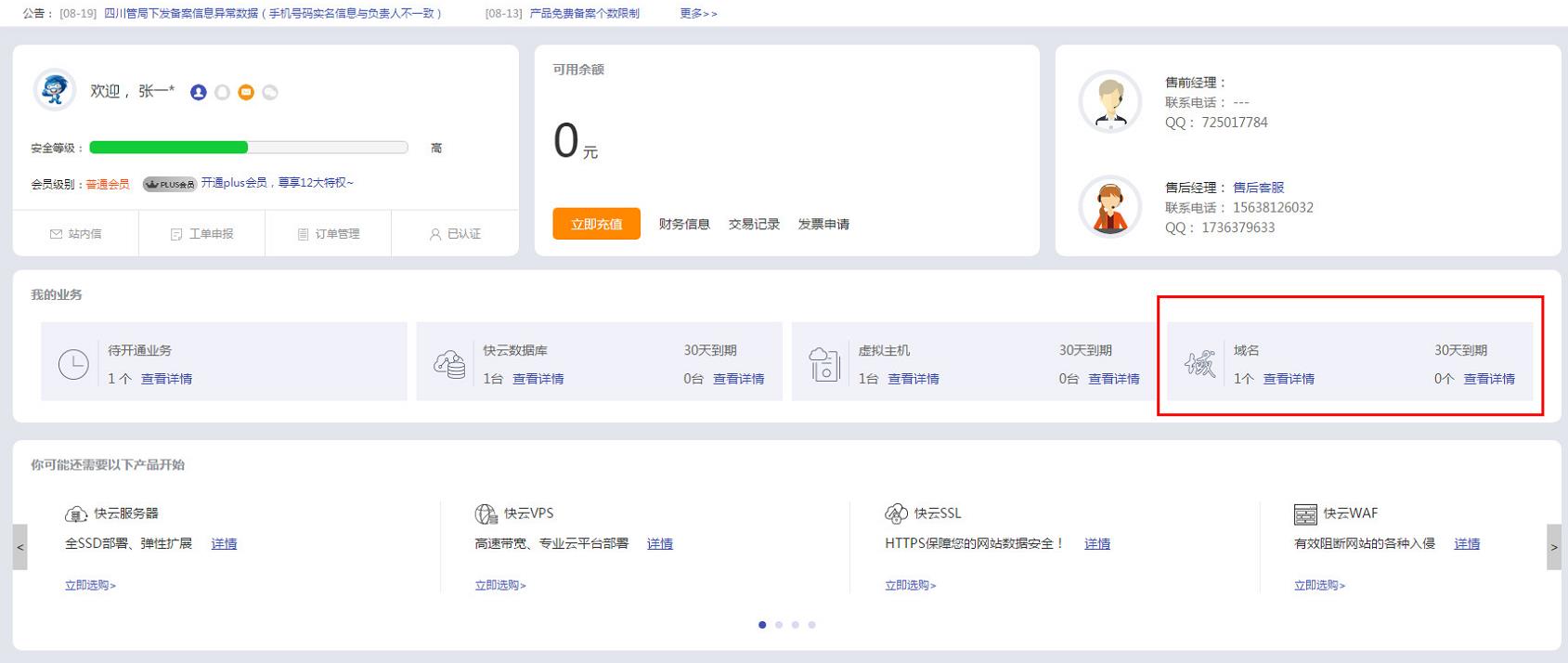The image size is (1568, 663).
Task: Open 快云服务器 详情 link
Action: pyautogui.click(x=224, y=543)
